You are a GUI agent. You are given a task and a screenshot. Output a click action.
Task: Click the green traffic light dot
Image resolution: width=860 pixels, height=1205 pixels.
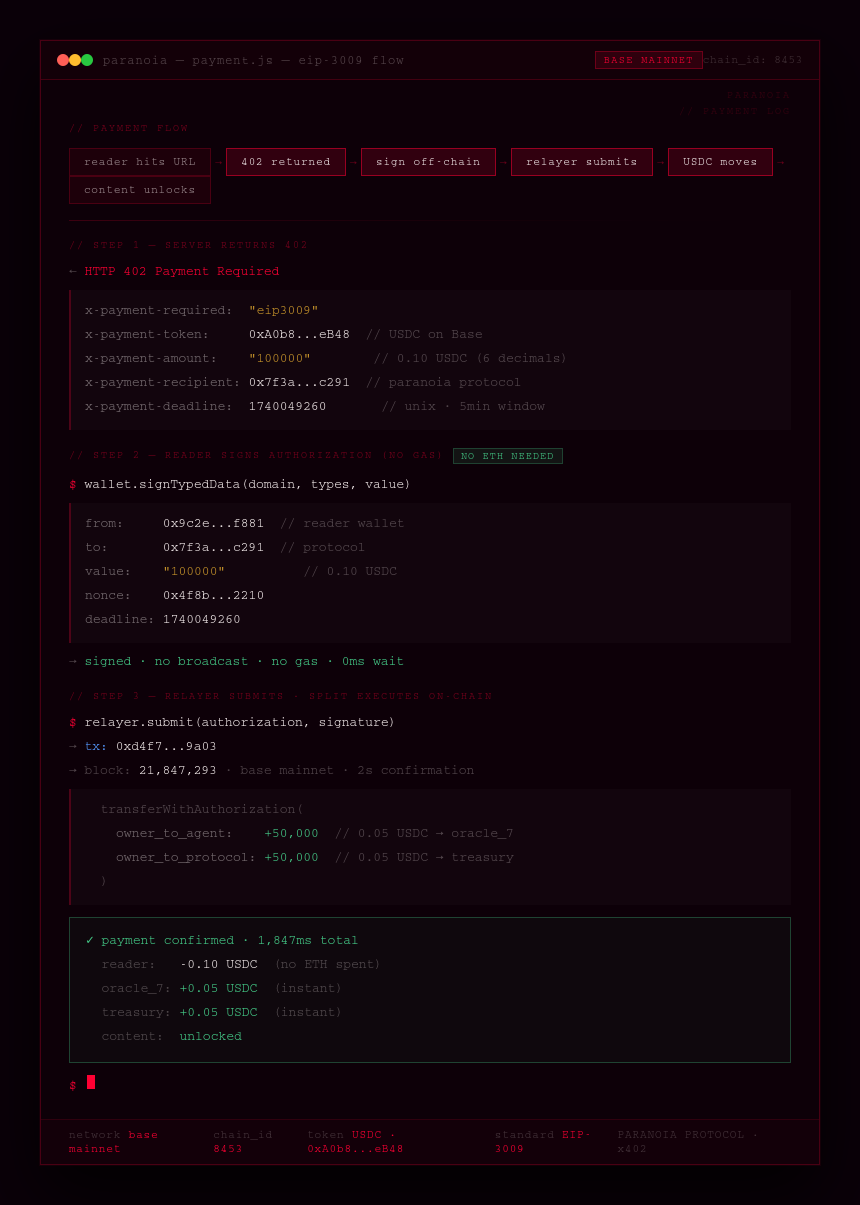[87, 59]
